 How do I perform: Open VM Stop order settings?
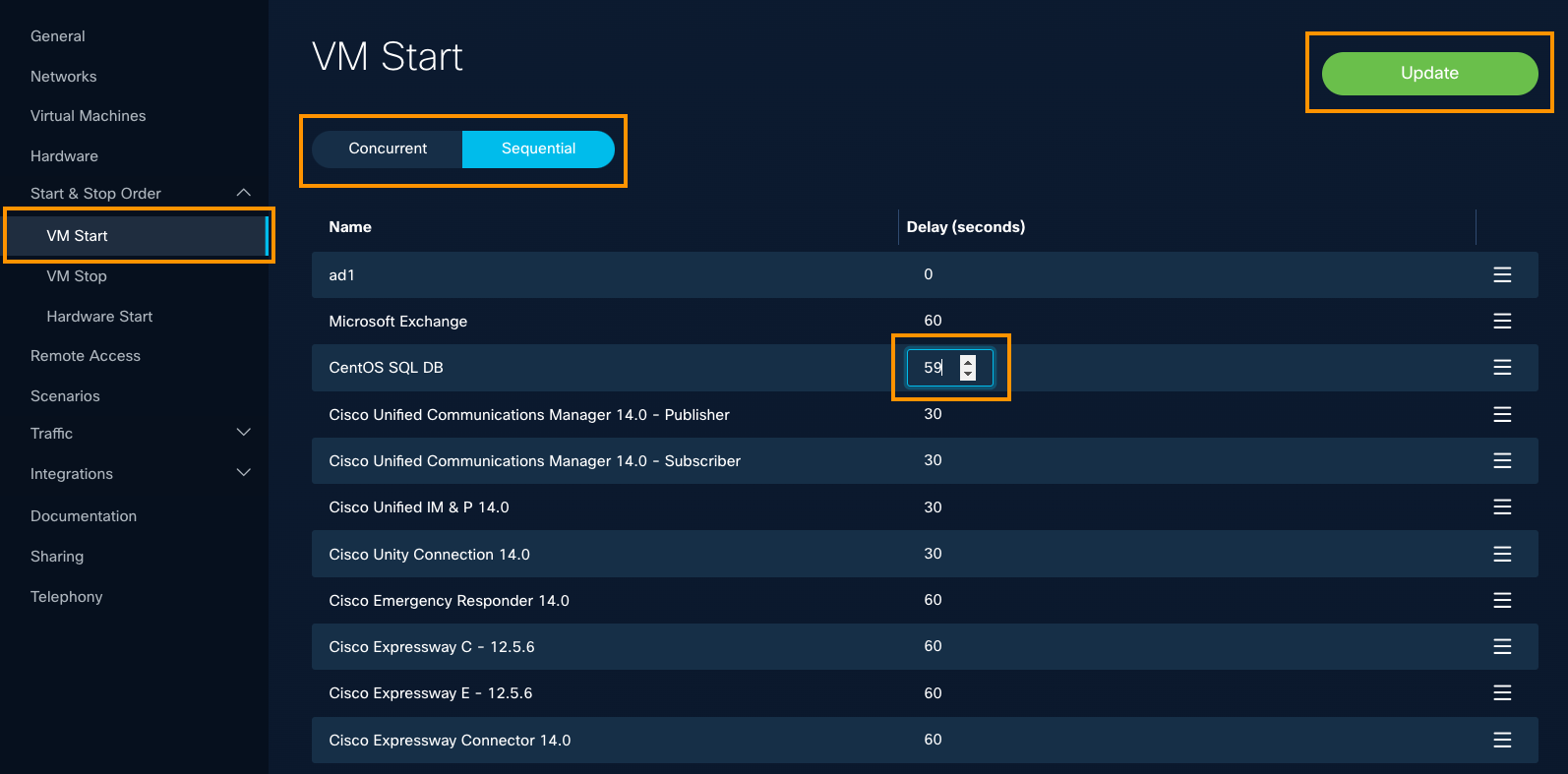pos(77,276)
